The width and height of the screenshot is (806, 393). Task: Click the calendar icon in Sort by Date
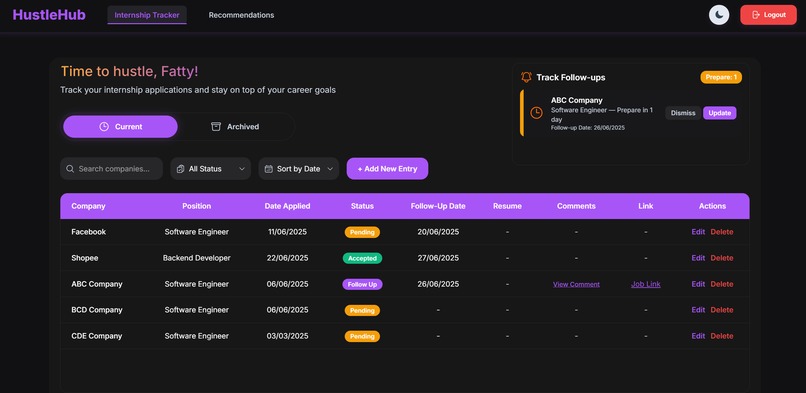(x=268, y=169)
